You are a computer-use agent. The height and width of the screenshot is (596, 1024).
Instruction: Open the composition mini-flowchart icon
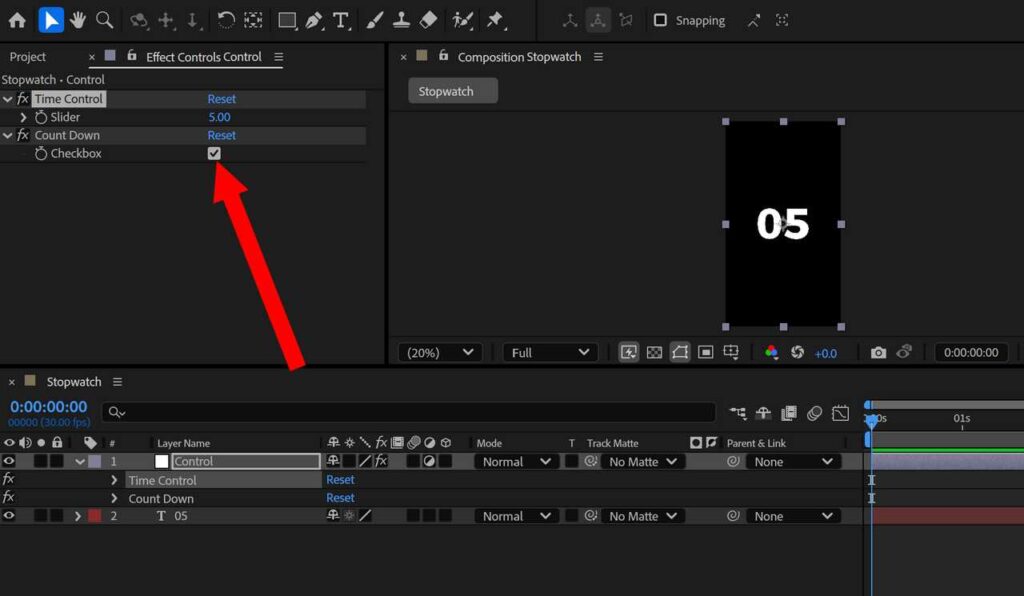point(738,413)
